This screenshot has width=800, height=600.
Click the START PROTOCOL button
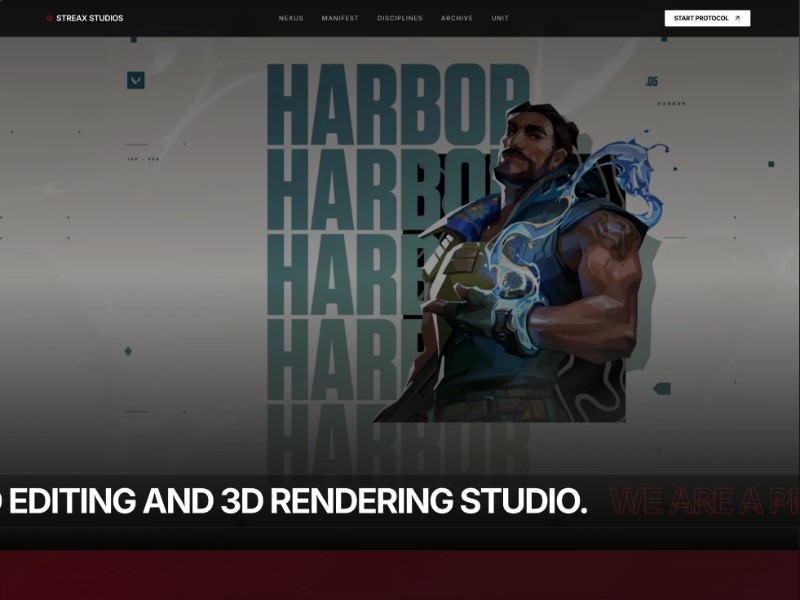[707, 17]
